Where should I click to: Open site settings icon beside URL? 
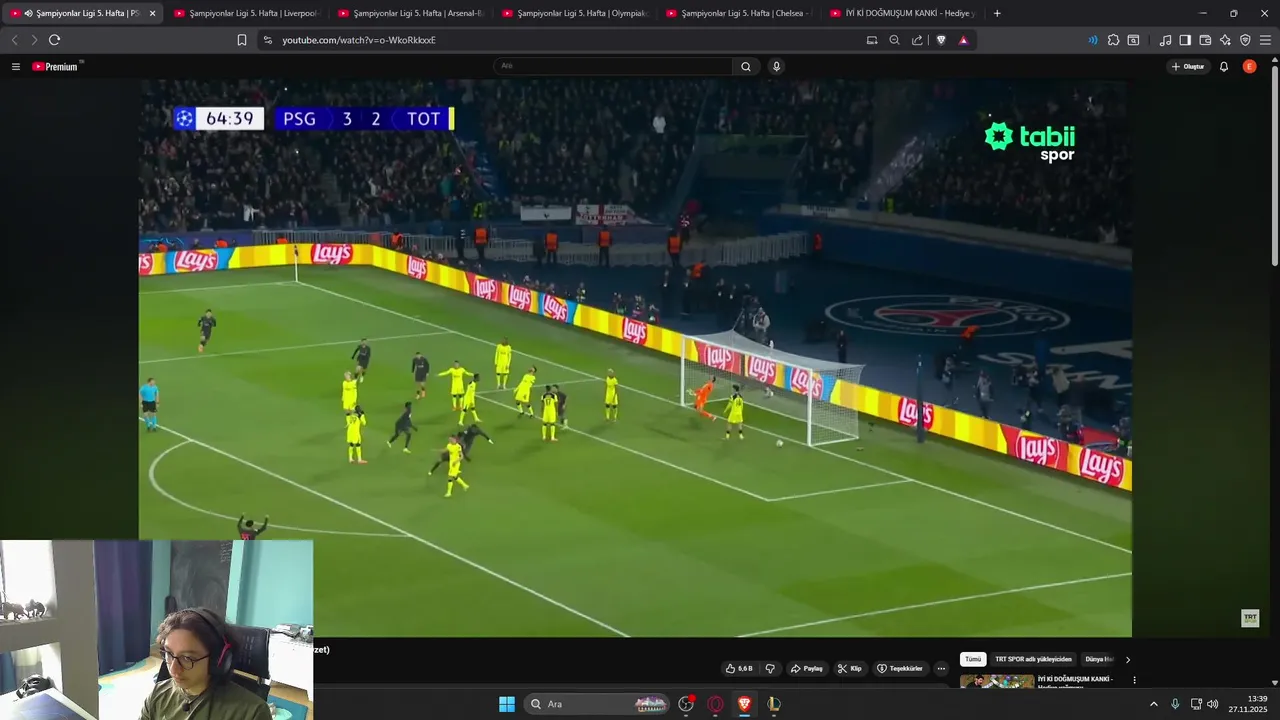(267, 40)
